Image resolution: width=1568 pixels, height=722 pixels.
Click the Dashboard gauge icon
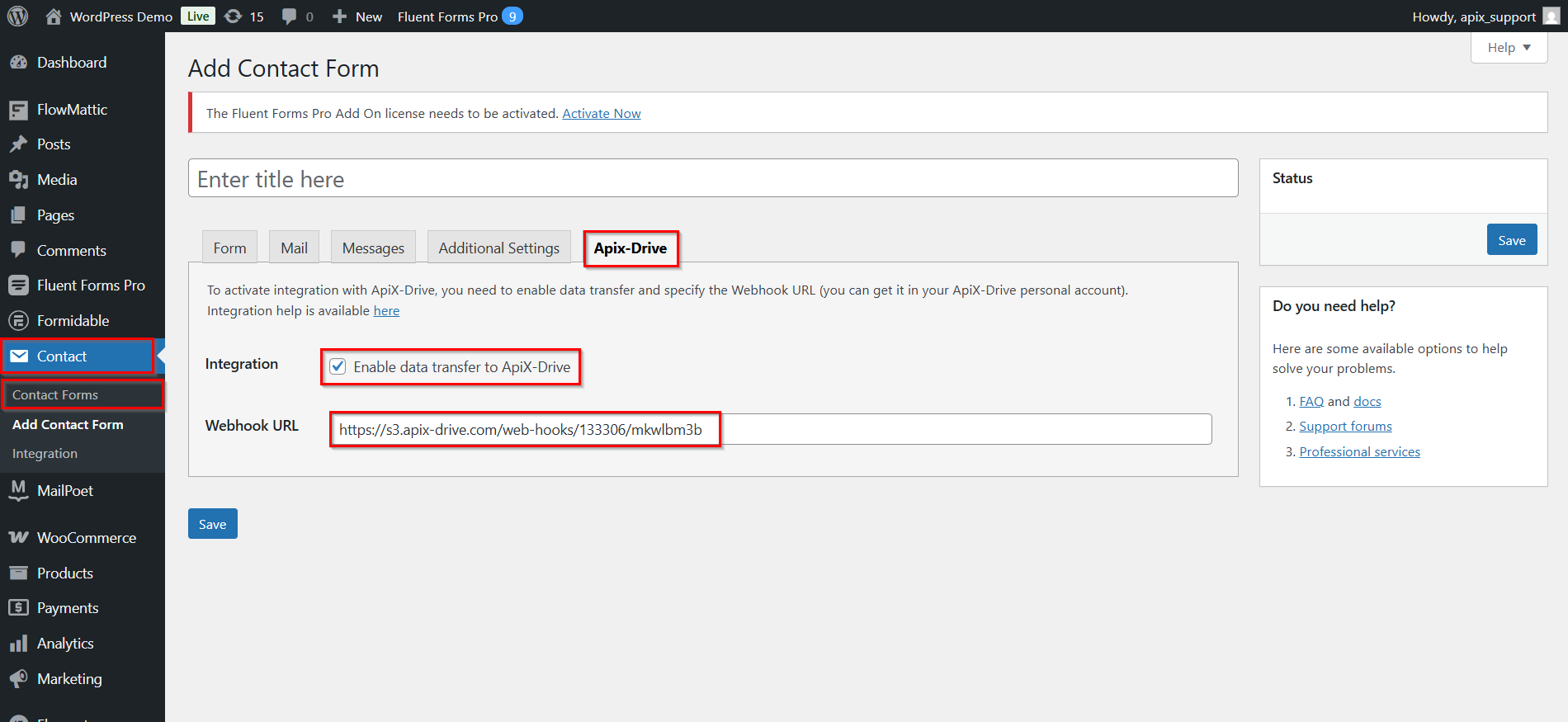(18, 63)
